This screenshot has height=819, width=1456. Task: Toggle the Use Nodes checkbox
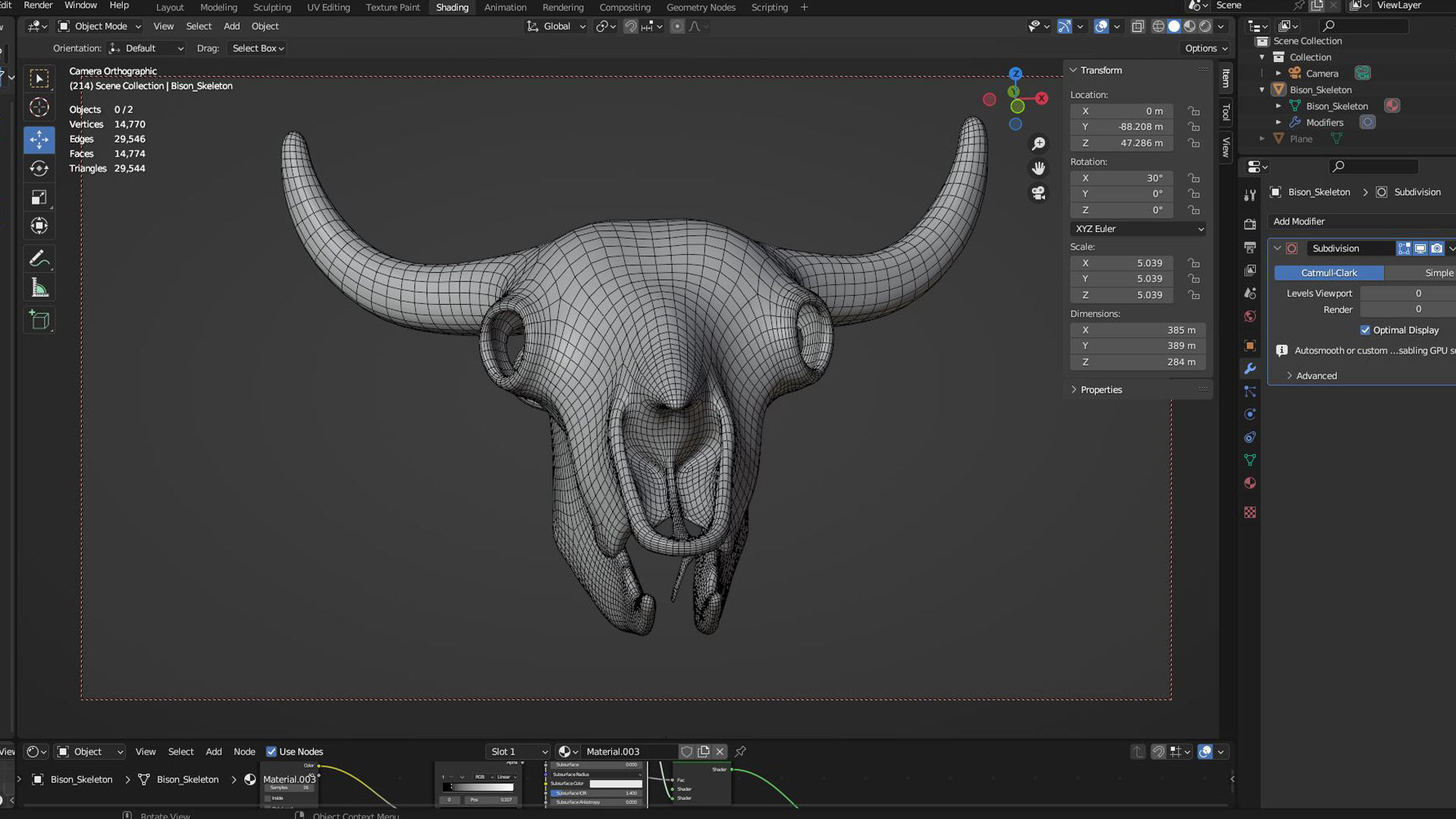pyautogui.click(x=271, y=752)
